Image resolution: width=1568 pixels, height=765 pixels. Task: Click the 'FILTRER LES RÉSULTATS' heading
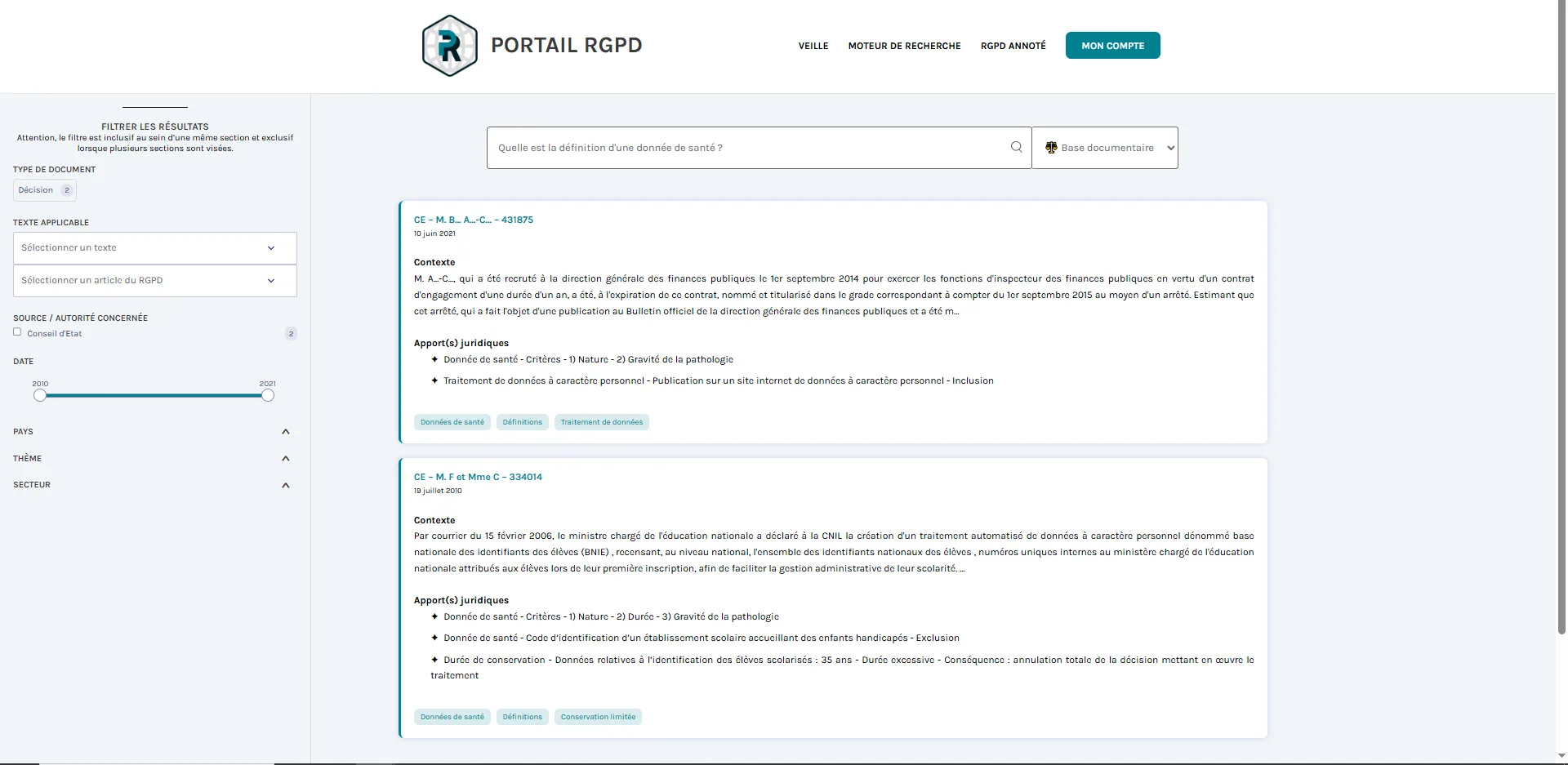[x=155, y=127]
